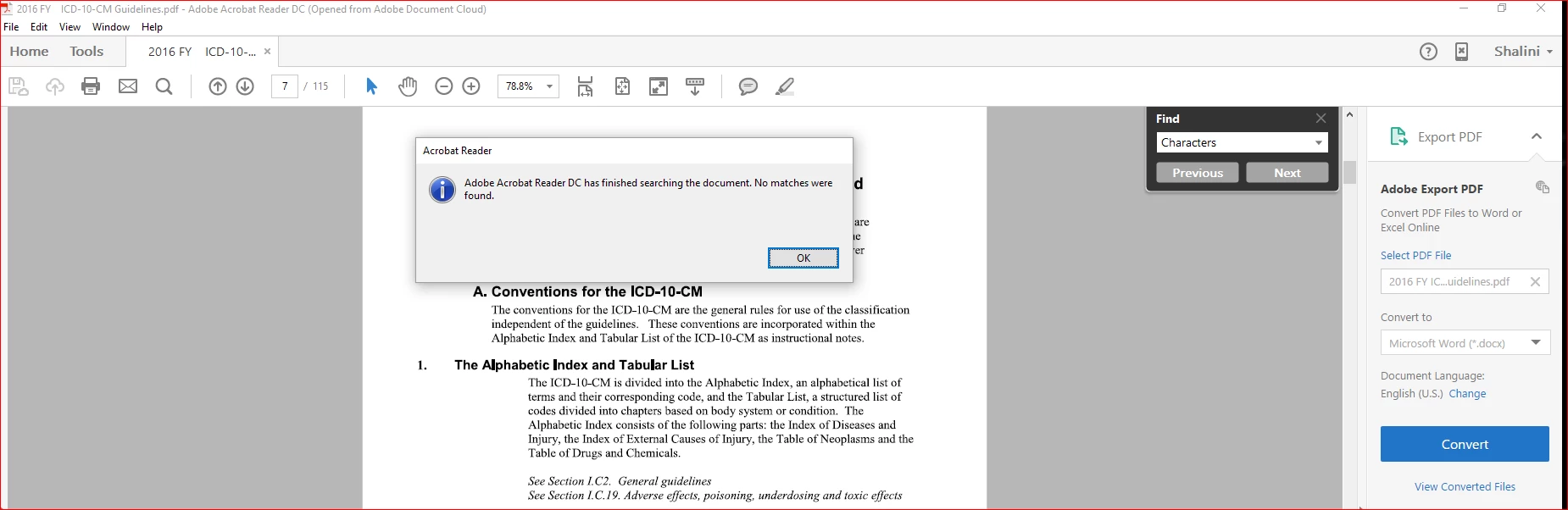This screenshot has width=1568, height=510.
Task: Click the read mode toolbar icon
Action: click(x=695, y=86)
